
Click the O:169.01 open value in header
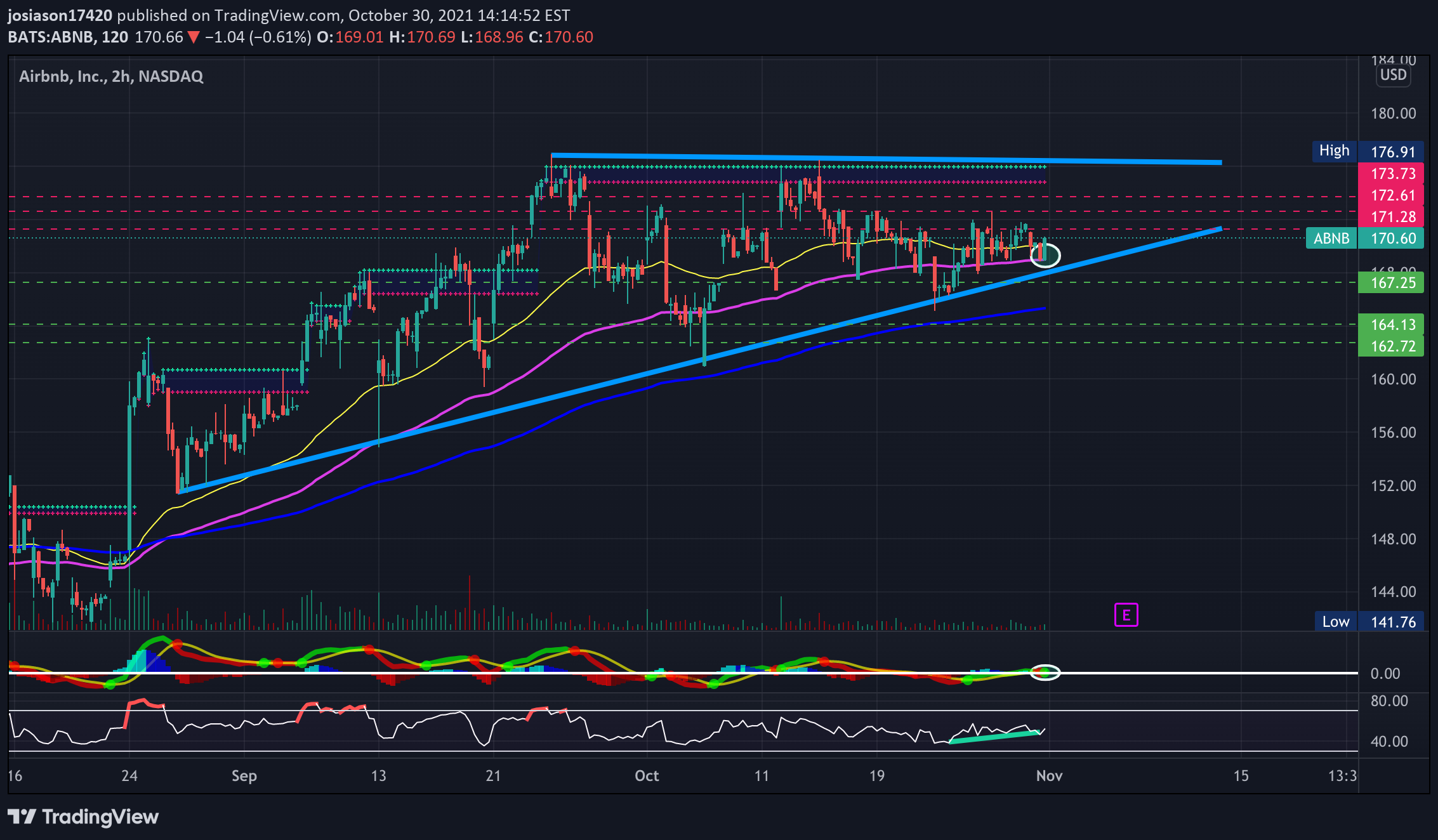click(x=350, y=37)
